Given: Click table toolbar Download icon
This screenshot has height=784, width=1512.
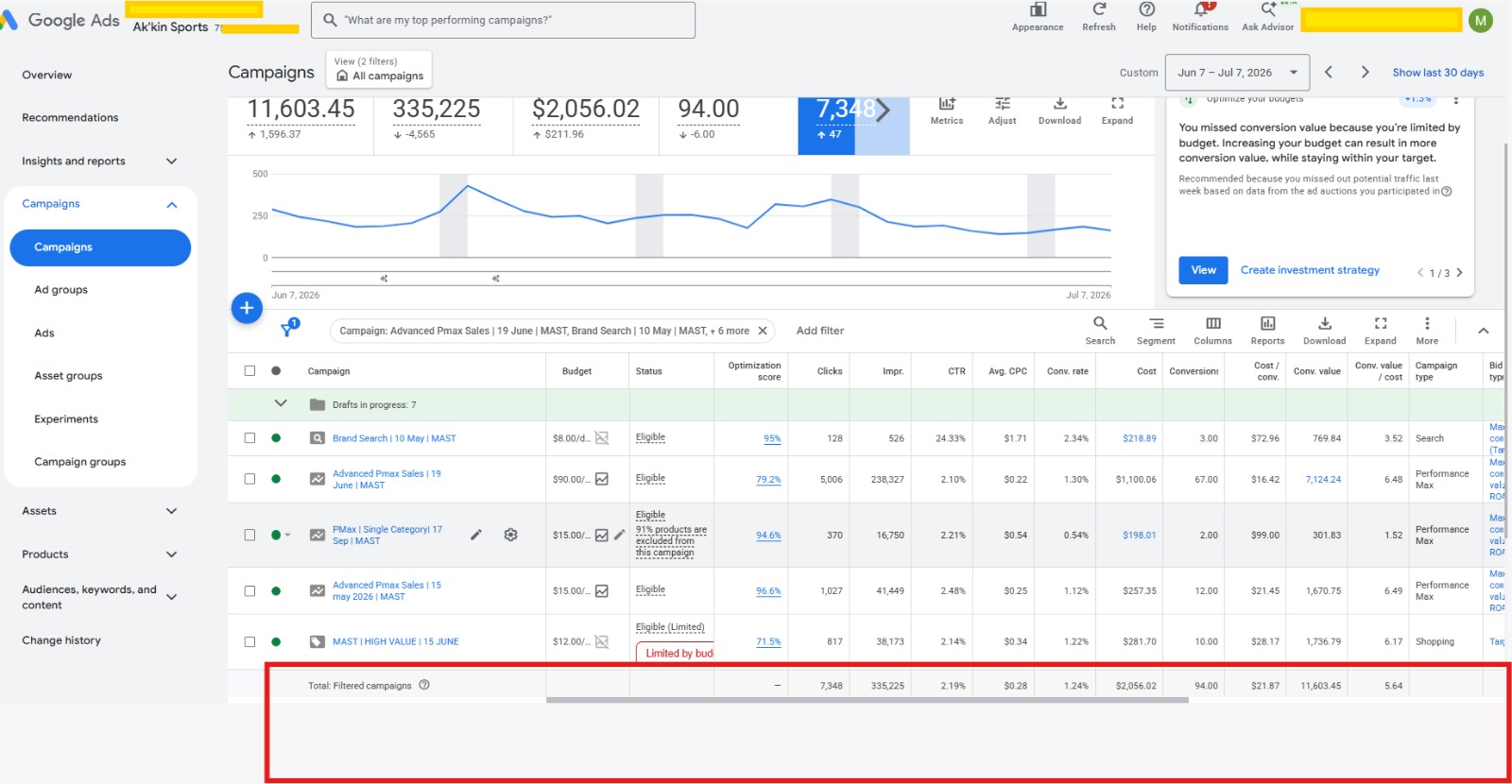Looking at the screenshot, I should click(x=1325, y=323).
